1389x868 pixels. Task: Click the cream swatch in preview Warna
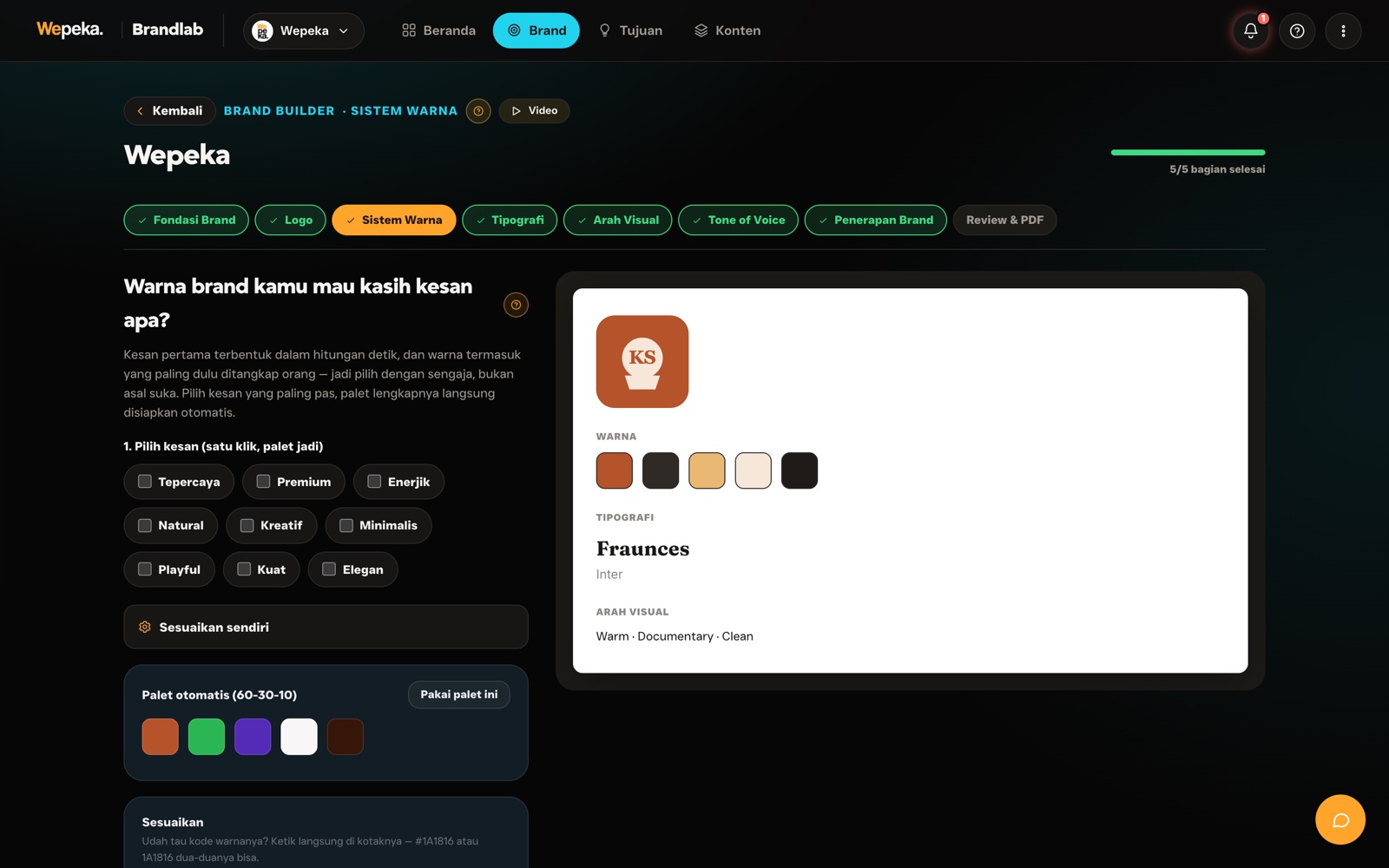pos(753,470)
